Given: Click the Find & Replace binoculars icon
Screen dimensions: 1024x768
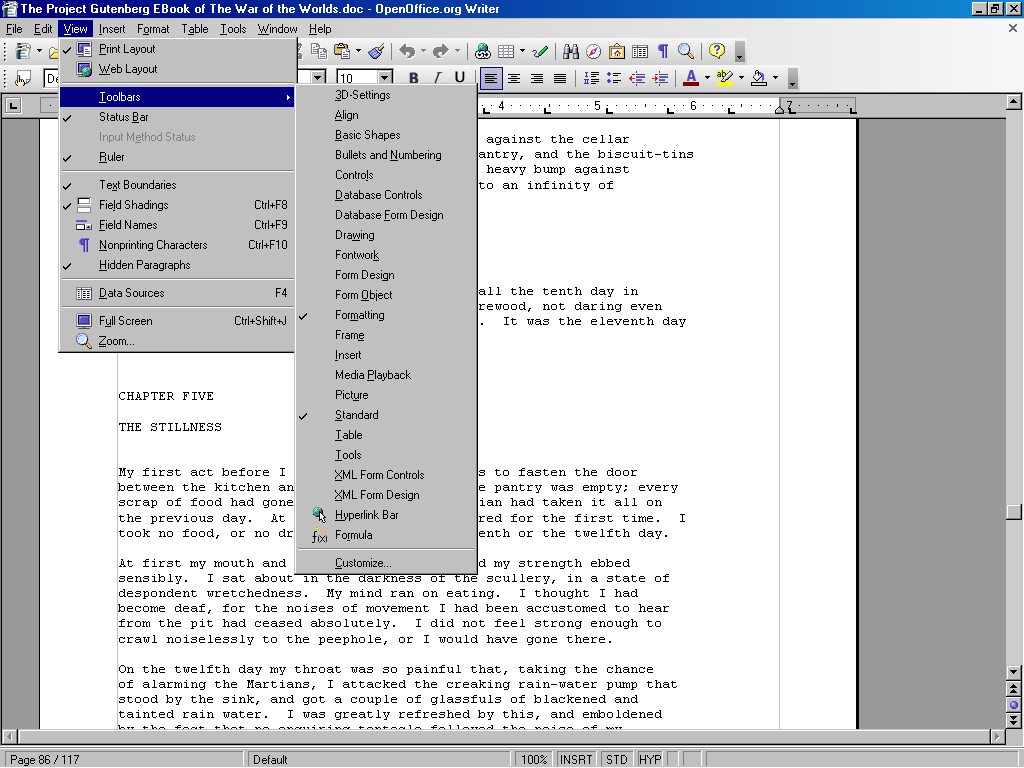Looking at the screenshot, I should 571,51.
